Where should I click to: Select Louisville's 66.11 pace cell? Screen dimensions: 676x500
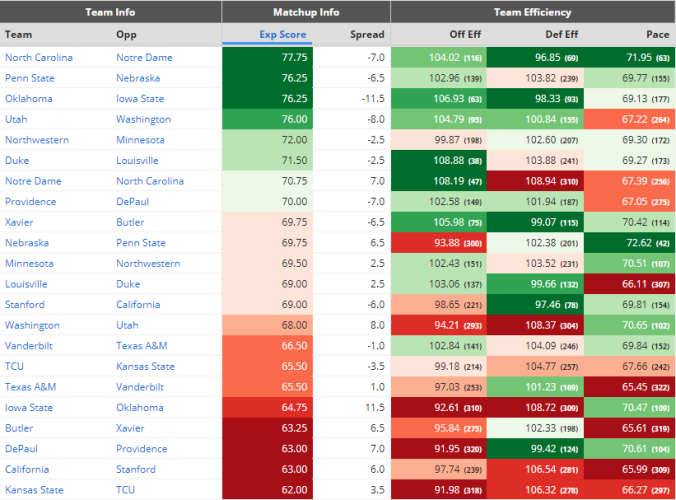(630, 284)
